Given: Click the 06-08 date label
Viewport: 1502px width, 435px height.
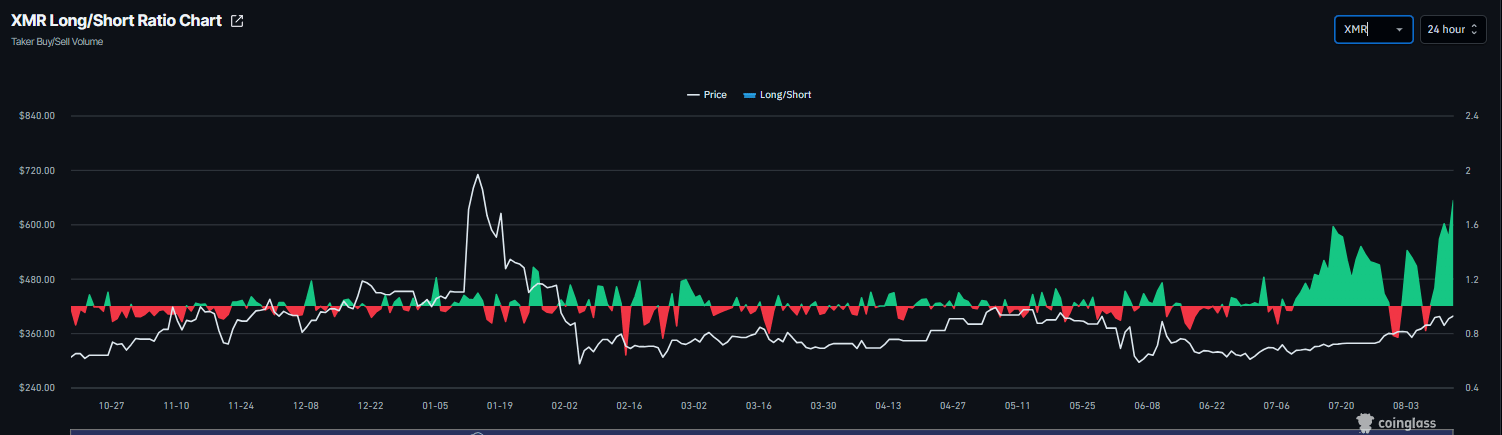Looking at the screenshot, I should (1147, 406).
